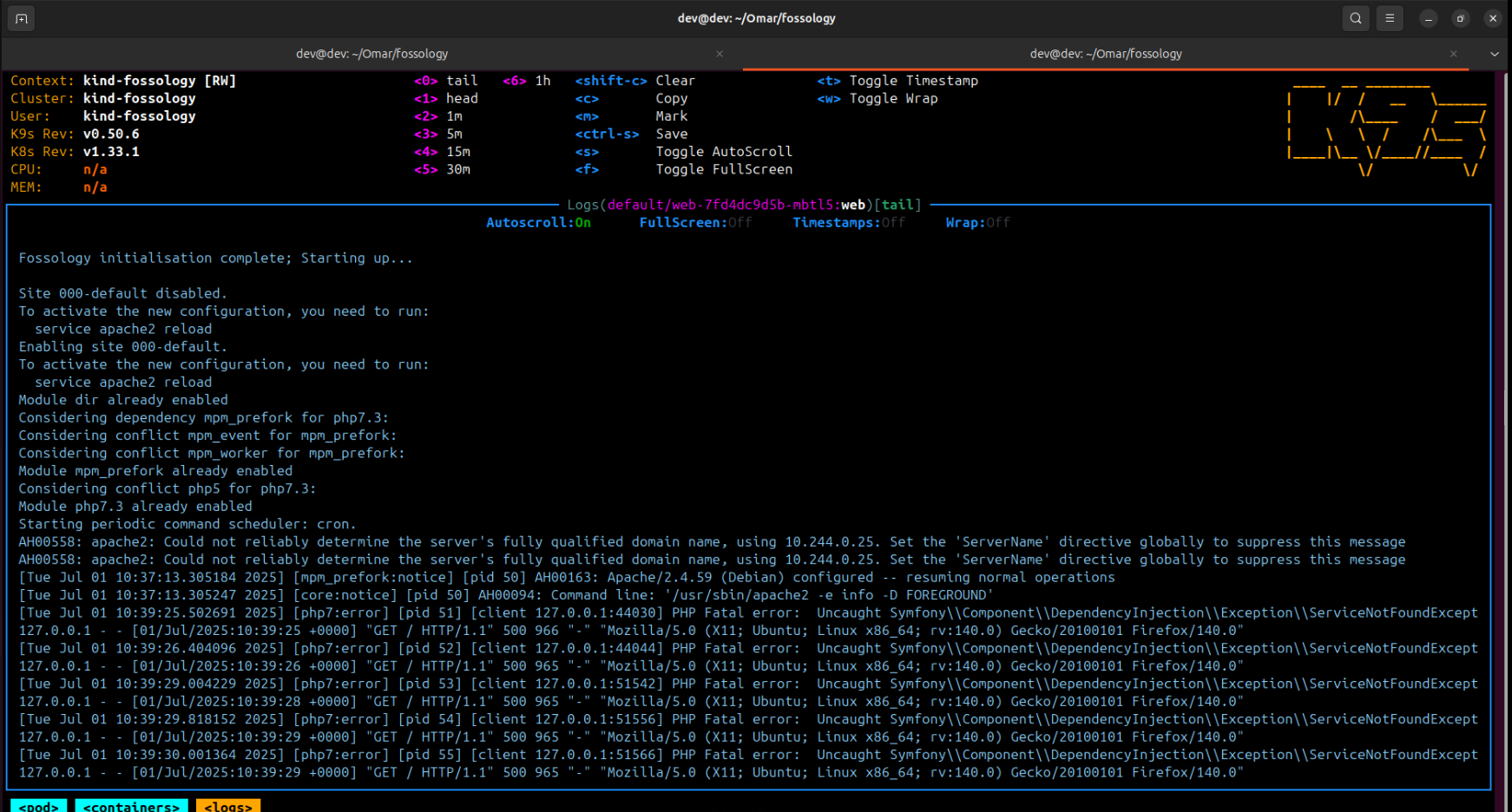Minimize the terminal window
This screenshot has width=1512, height=812.
[x=1428, y=18]
